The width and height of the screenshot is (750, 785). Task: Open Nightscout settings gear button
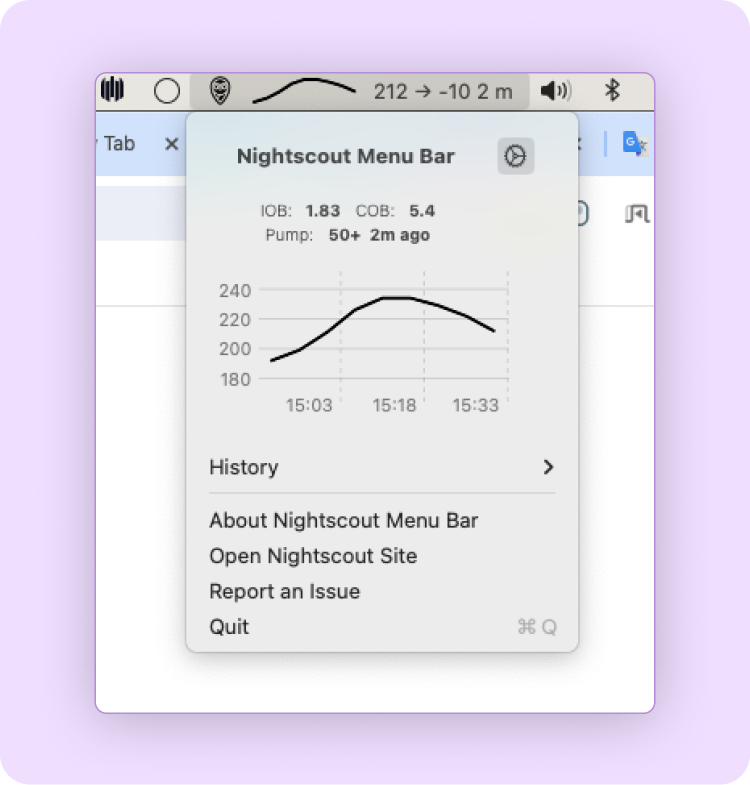coord(515,156)
